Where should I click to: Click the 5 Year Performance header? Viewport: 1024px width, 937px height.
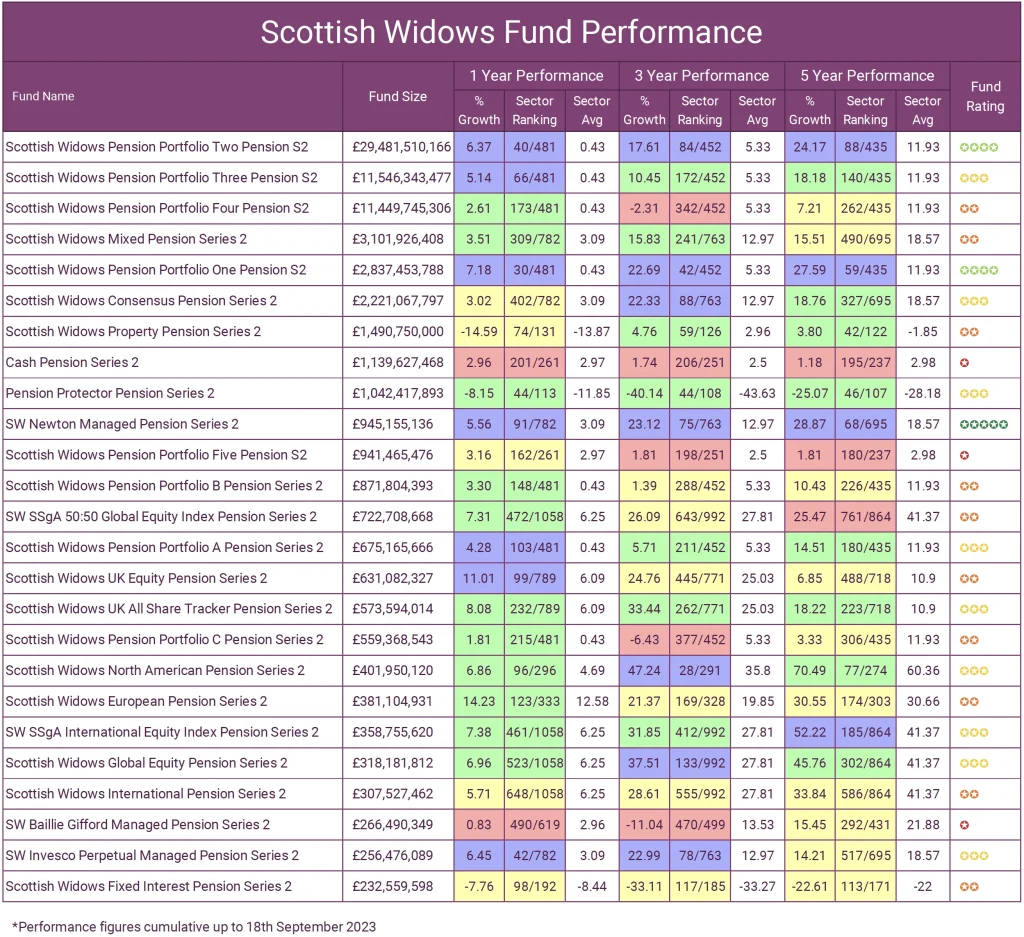tap(866, 75)
